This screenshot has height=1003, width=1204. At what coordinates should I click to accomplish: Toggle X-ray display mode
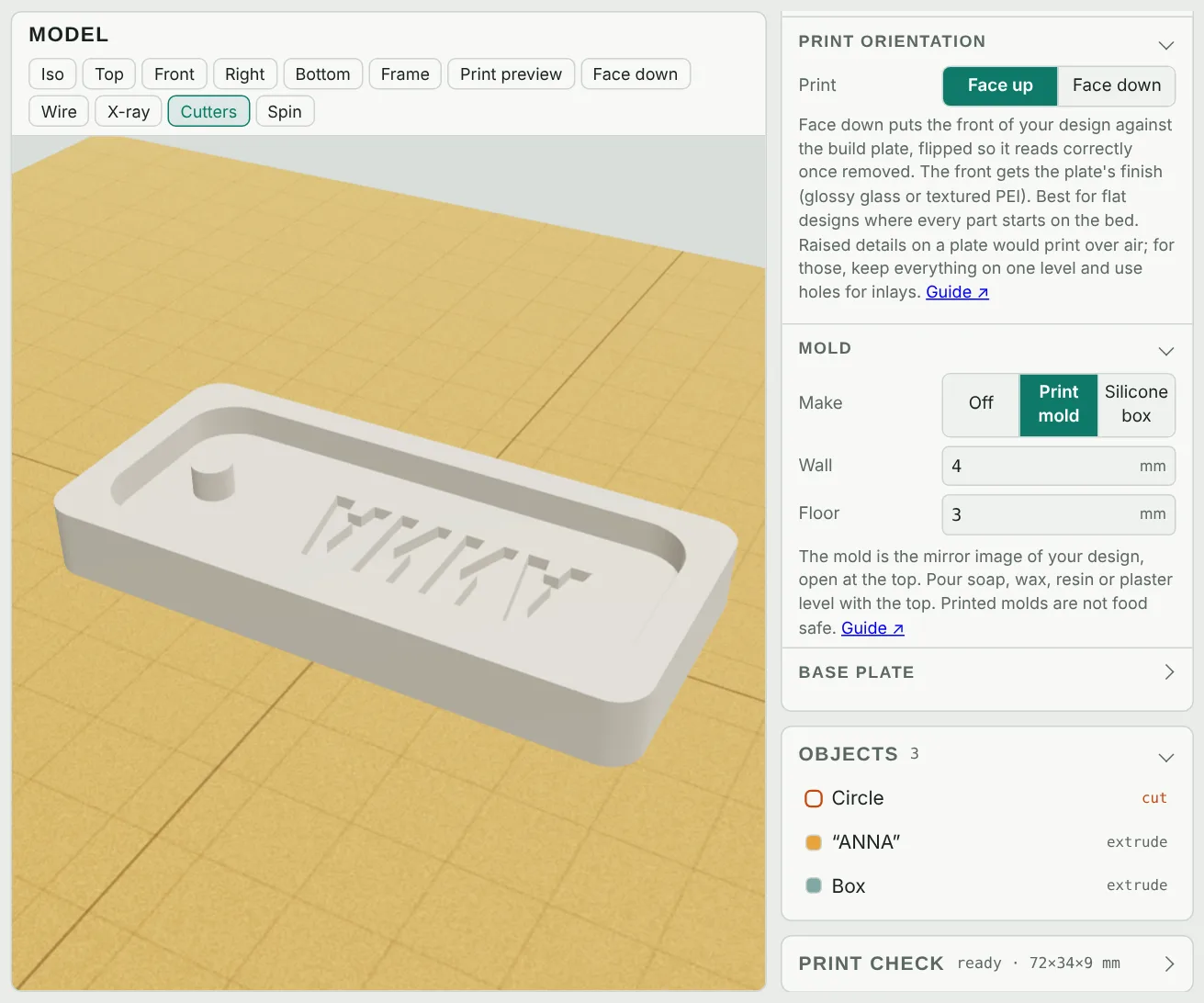(129, 112)
